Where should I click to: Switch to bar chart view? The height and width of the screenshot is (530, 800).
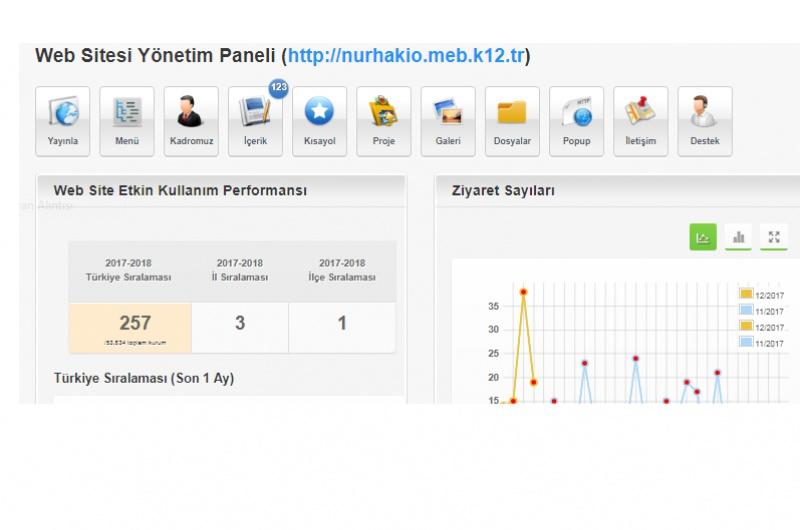739,237
